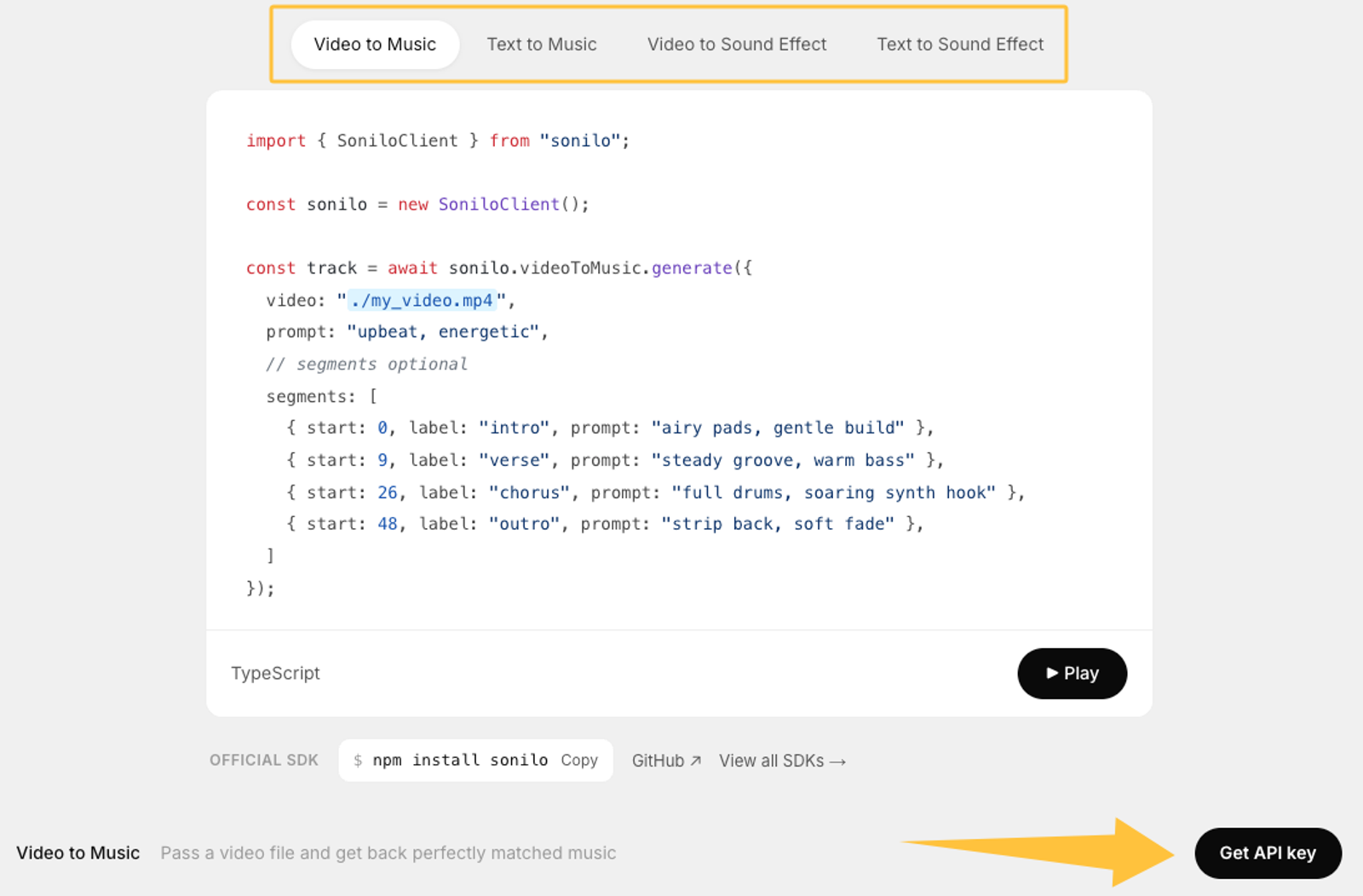Image resolution: width=1363 pixels, height=896 pixels.
Task: Open the Text to Music tab
Action: [x=542, y=44]
